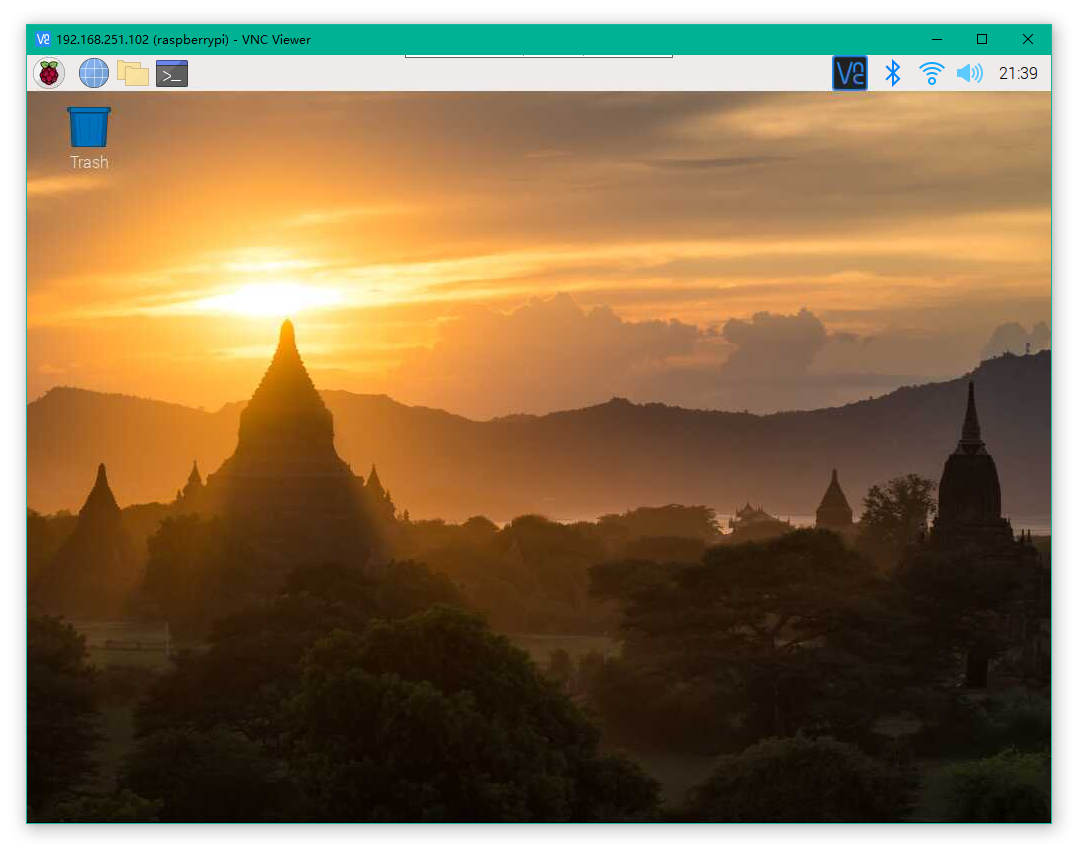This screenshot has width=1084, height=849.
Task: Open the VNC Viewer window system menu icon
Action: 43,40
